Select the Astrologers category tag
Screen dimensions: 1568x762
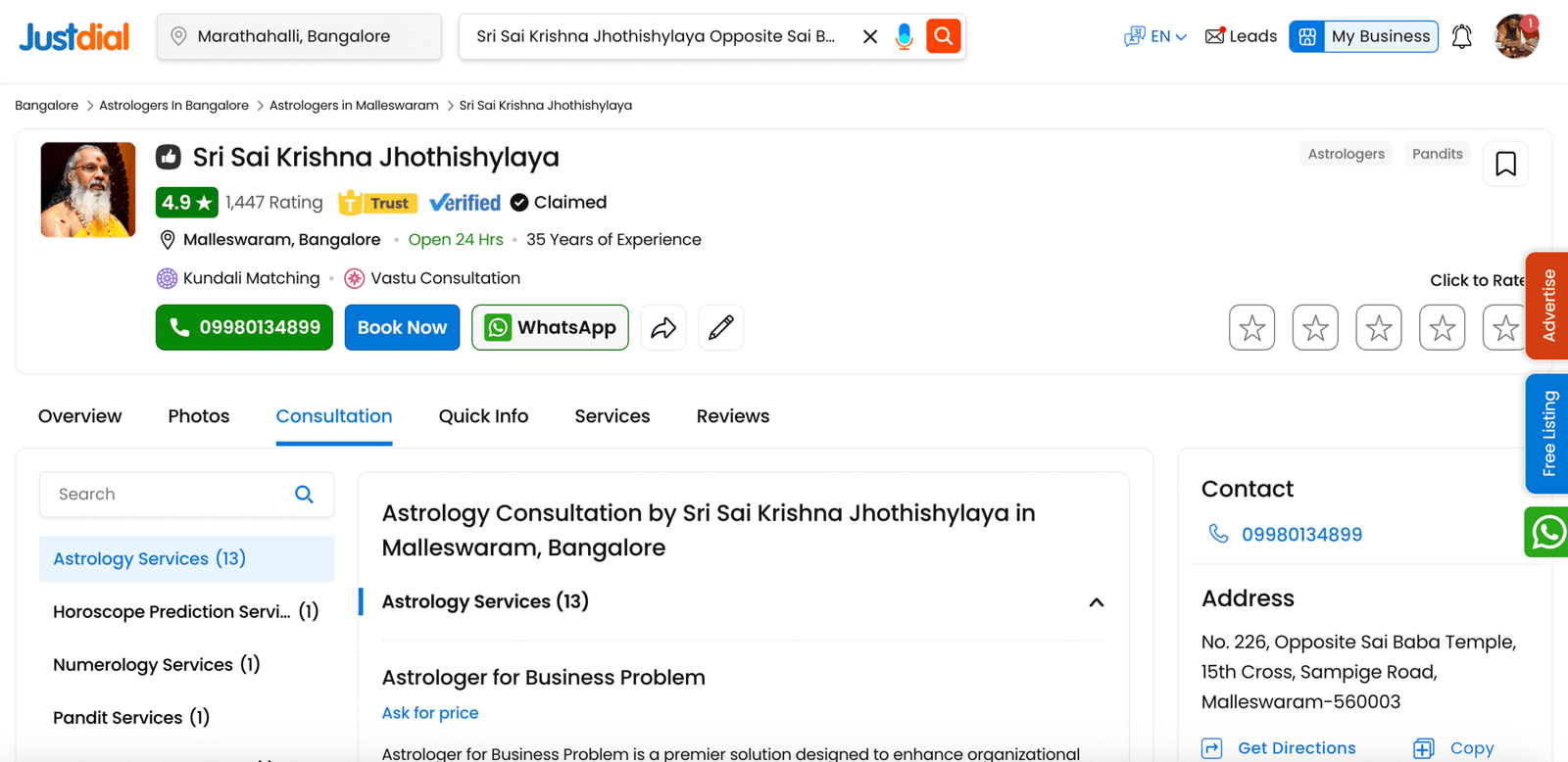[1346, 154]
